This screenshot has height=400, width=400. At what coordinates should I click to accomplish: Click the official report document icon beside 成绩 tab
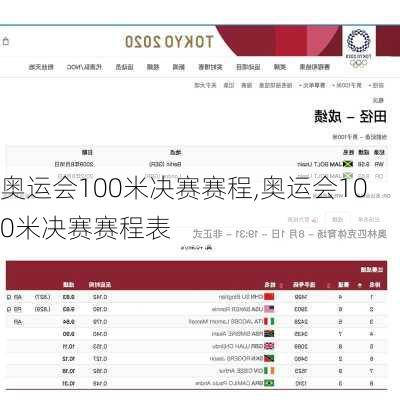pyautogui.click(x=315, y=219)
